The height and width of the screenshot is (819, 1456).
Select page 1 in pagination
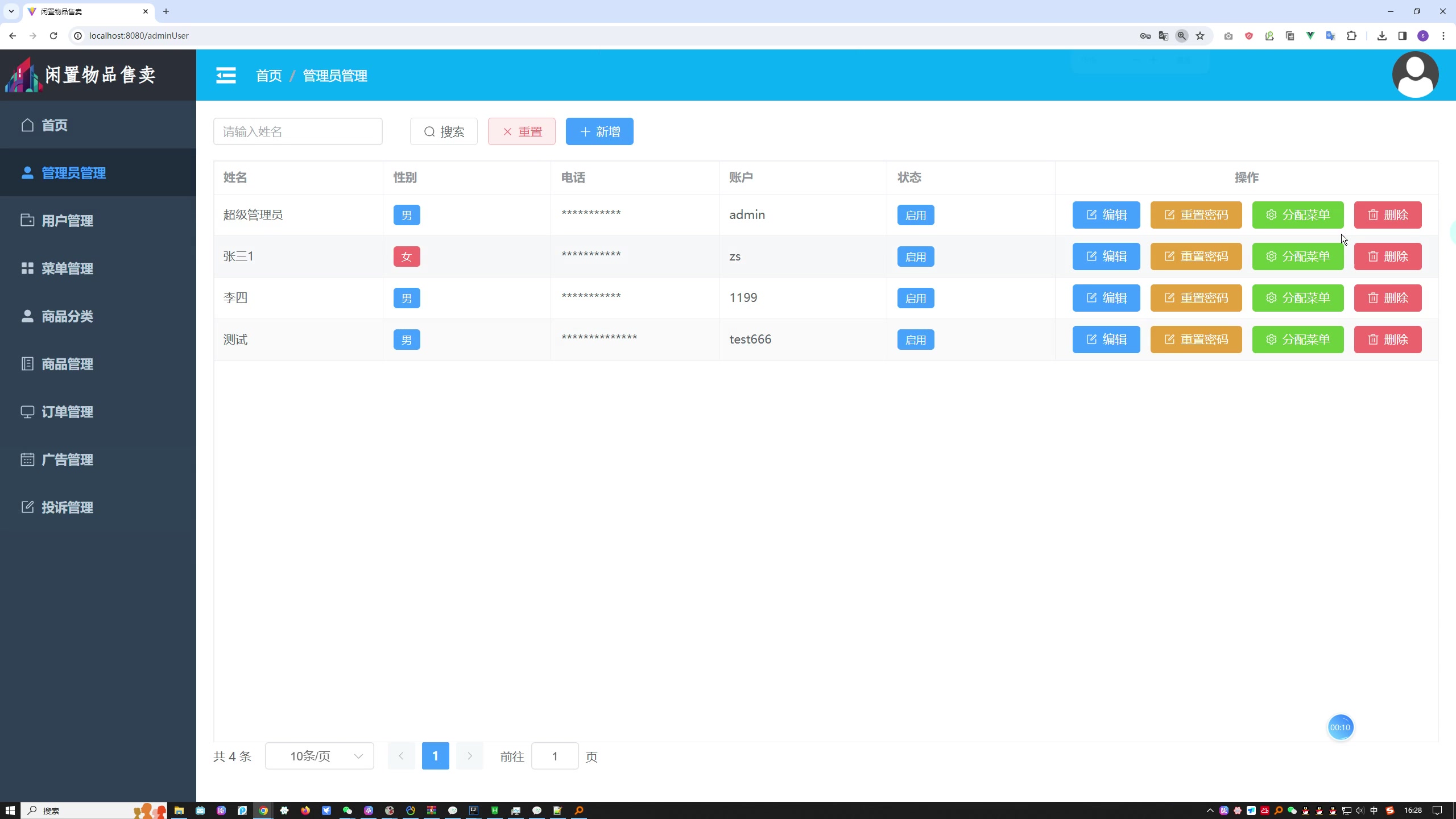pos(436,756)
